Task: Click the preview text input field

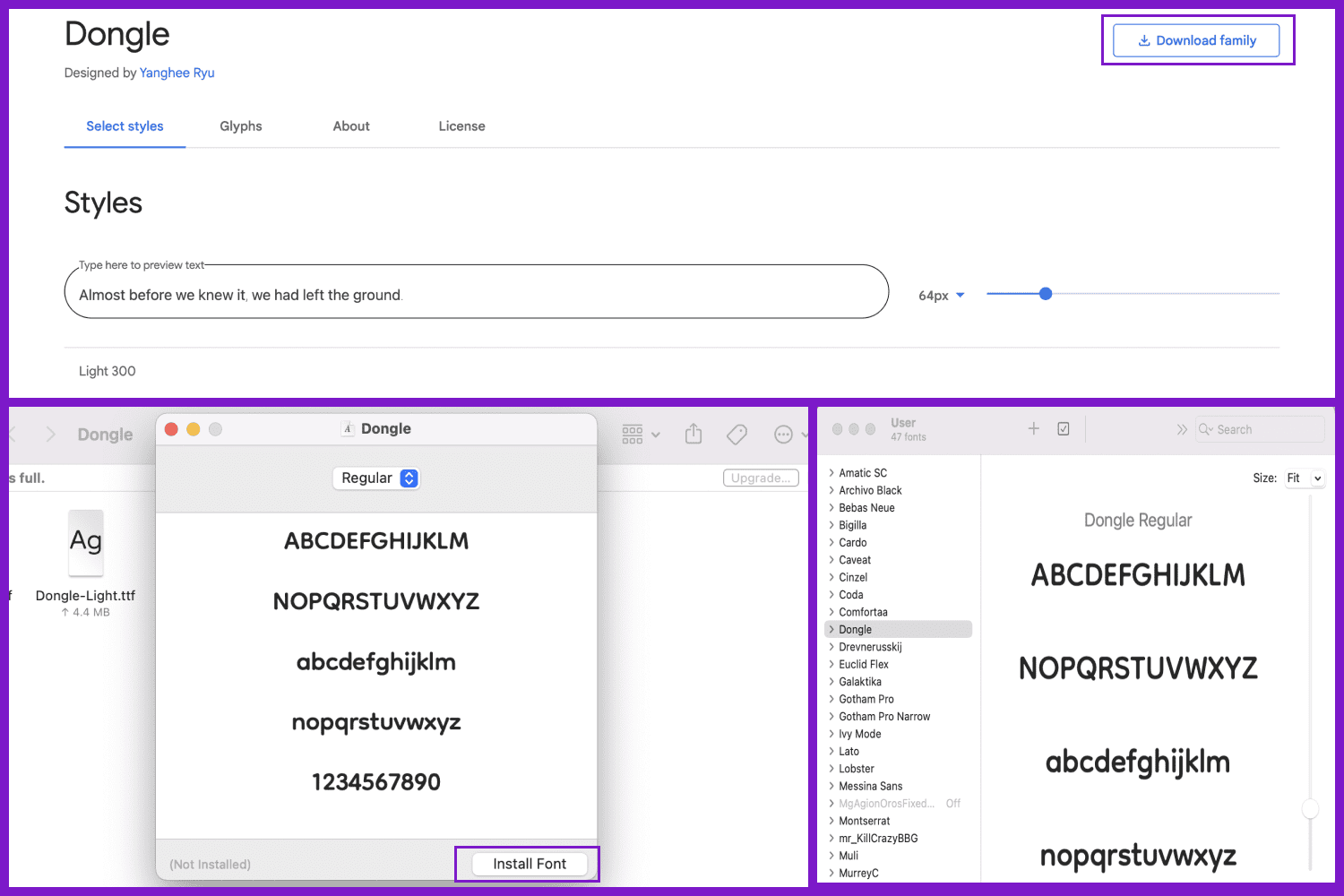Action: (x=476, y=292)
